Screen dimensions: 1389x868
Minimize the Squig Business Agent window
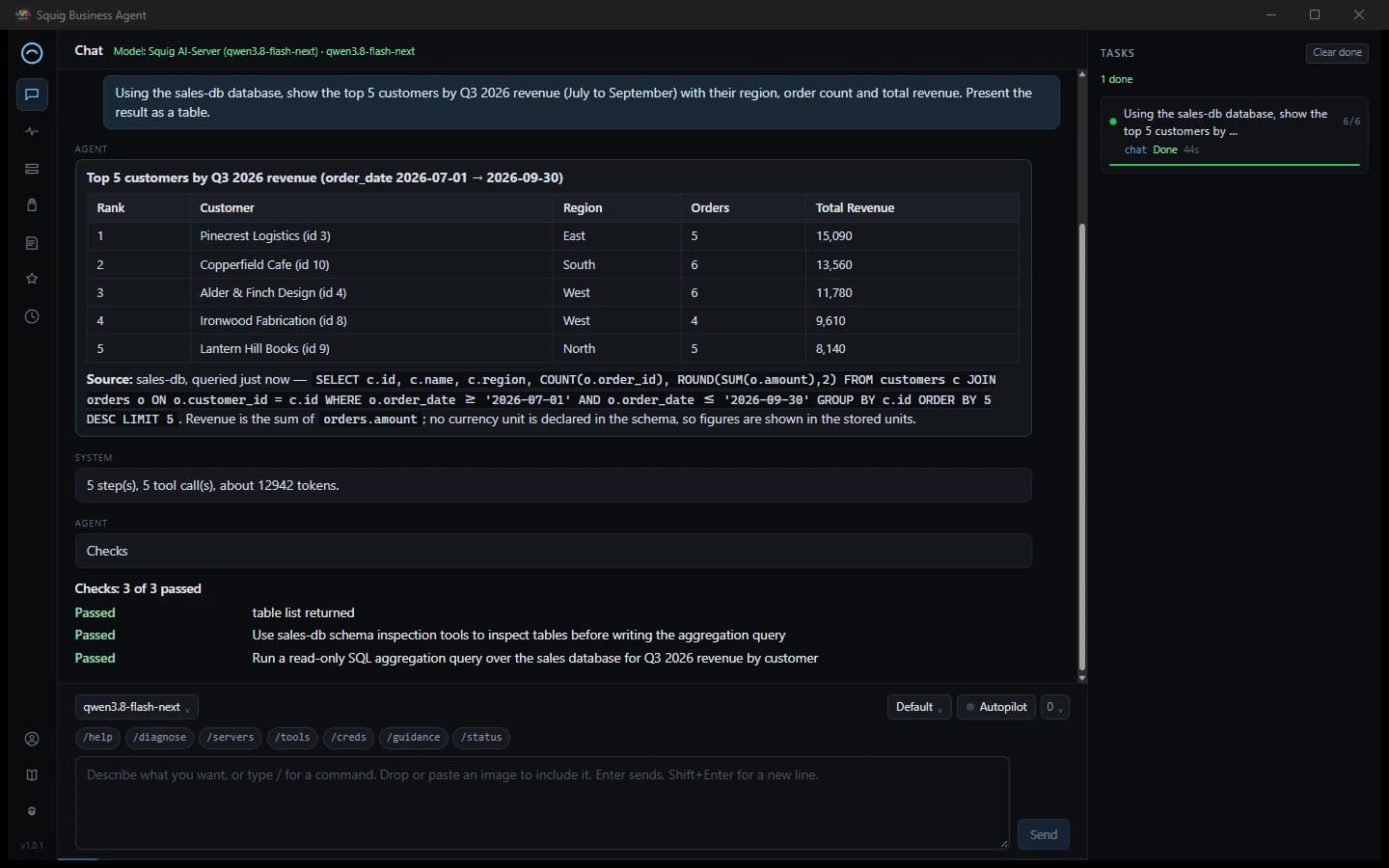(x=1270, y=14)
